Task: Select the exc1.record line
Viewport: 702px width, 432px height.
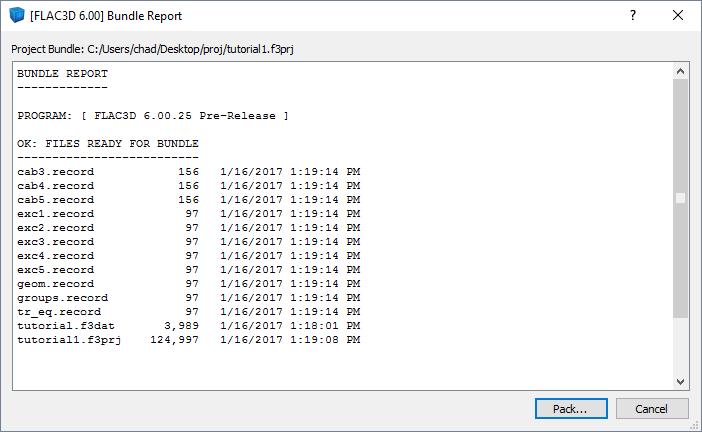Action: tap(189, 214)
